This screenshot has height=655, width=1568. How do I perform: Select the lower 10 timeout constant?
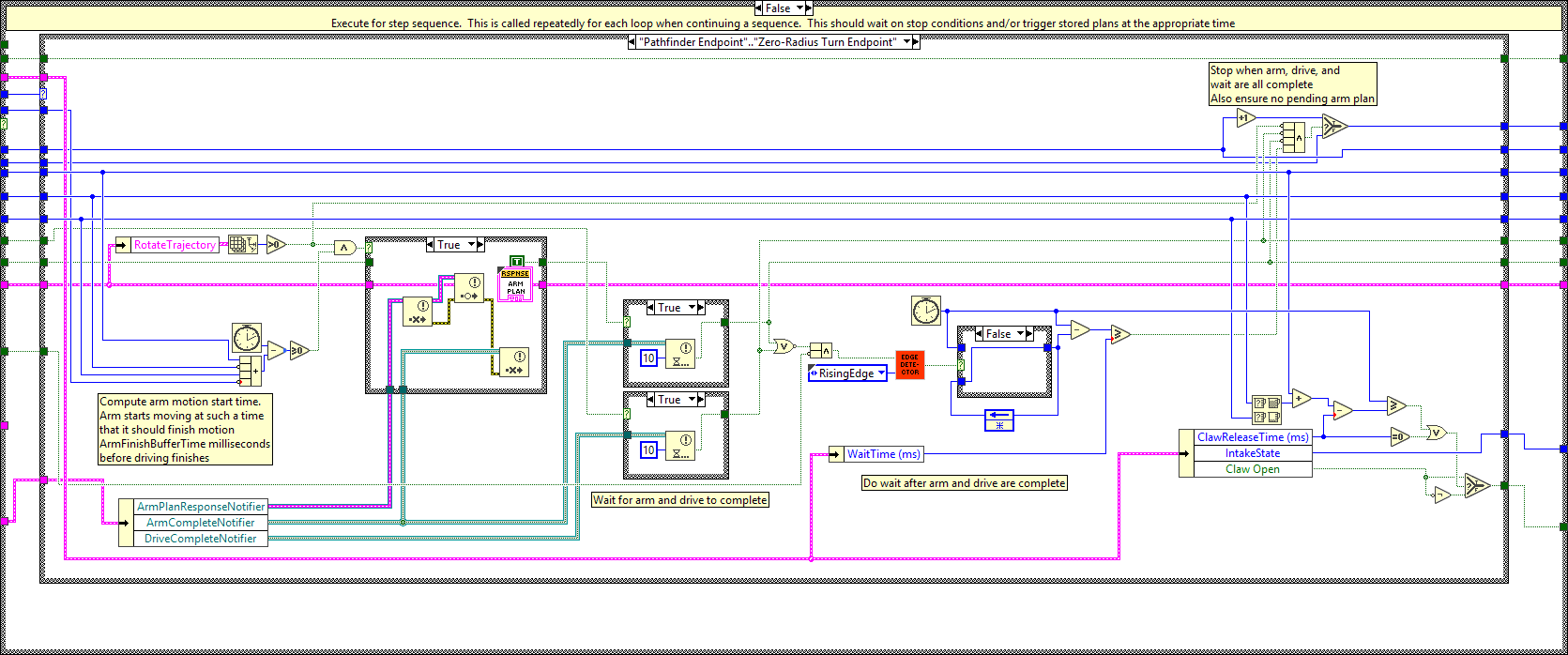(x=648, y=450)
